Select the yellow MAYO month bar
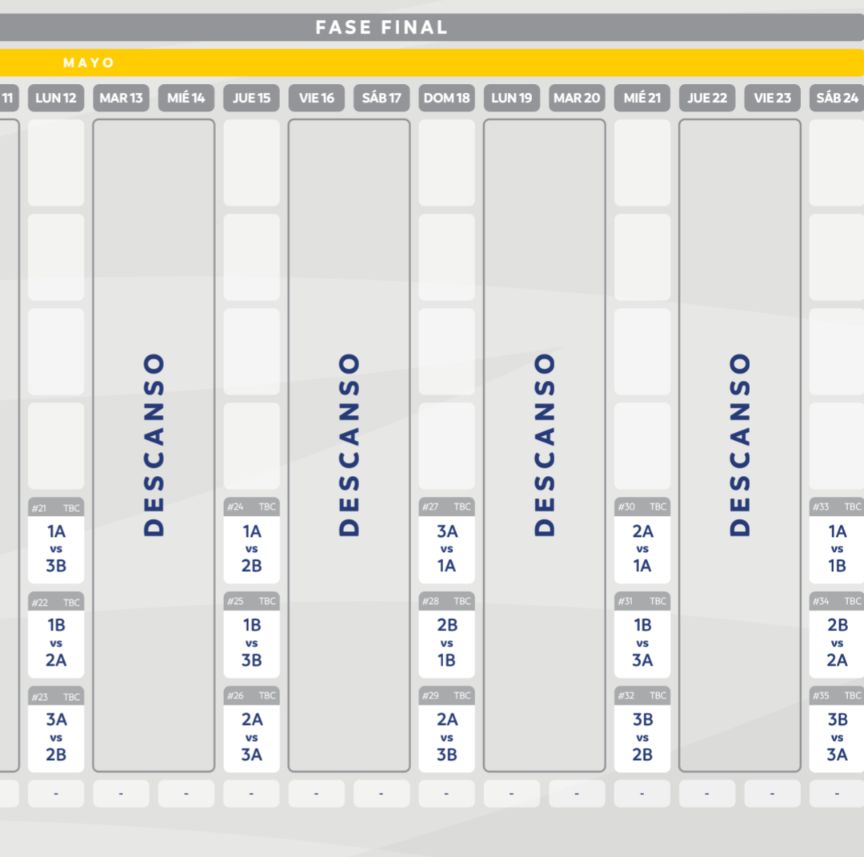864x857 pixels. pos(432,63)
